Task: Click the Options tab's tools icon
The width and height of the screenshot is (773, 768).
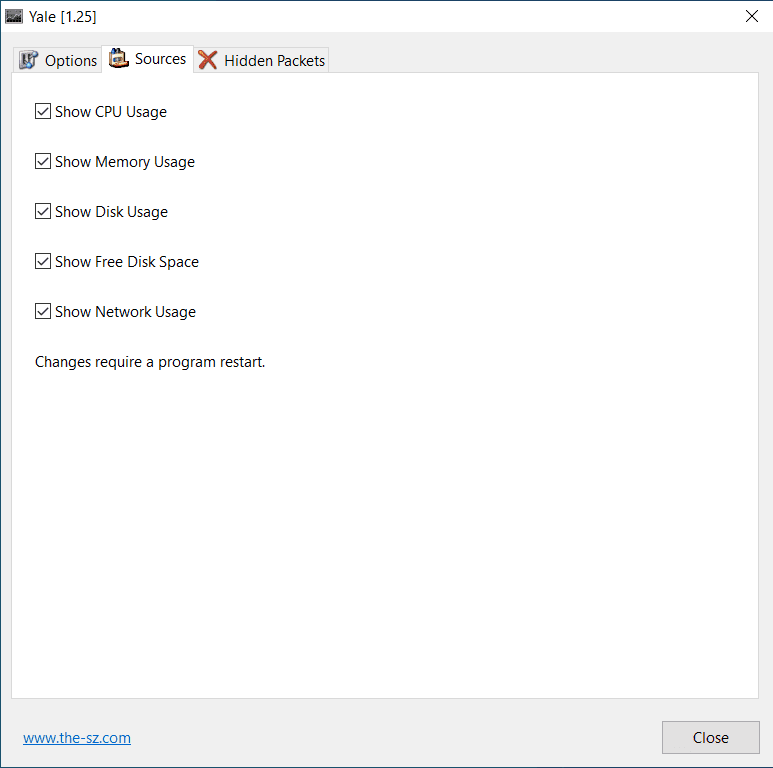Action: pos(28,60)
